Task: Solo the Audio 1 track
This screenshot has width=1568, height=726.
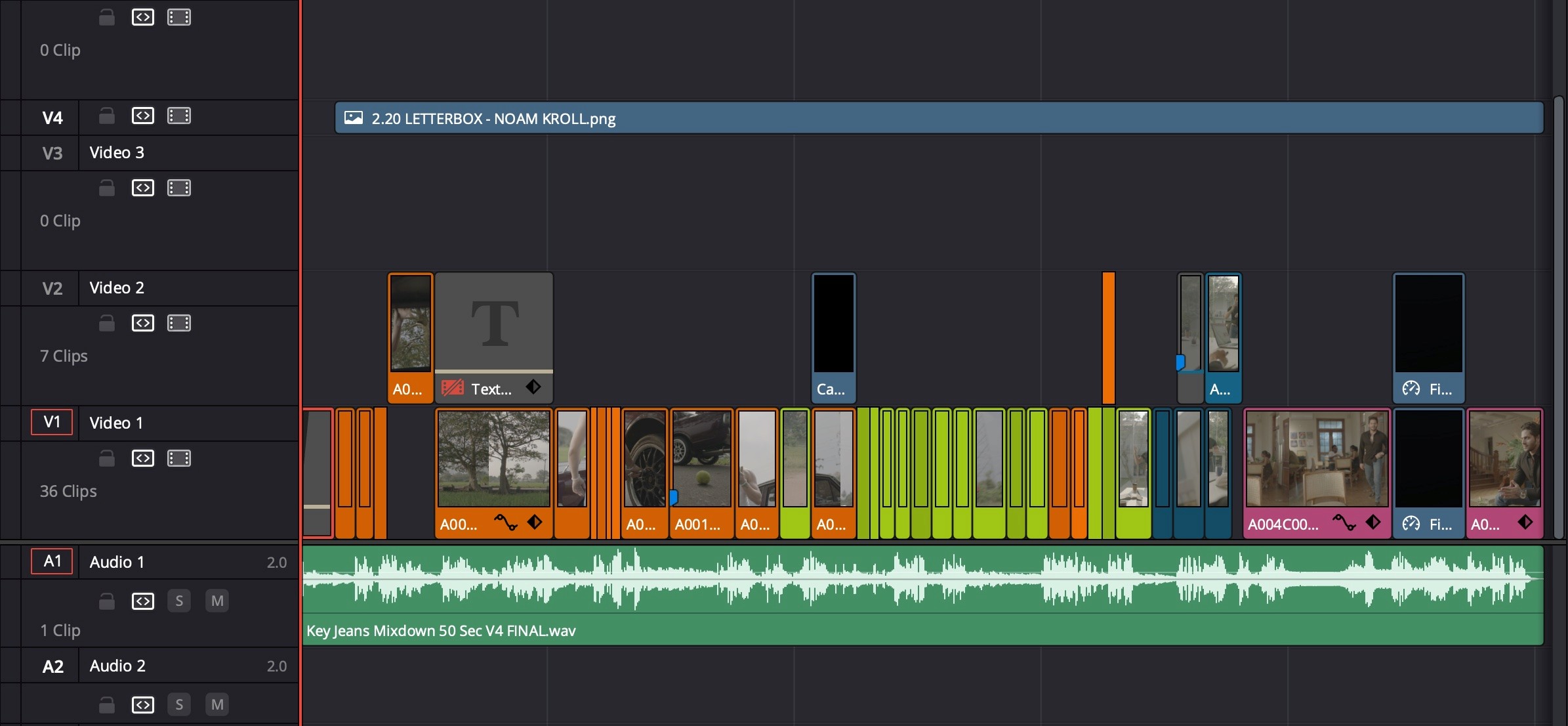Action: click(x=179, y=601)
